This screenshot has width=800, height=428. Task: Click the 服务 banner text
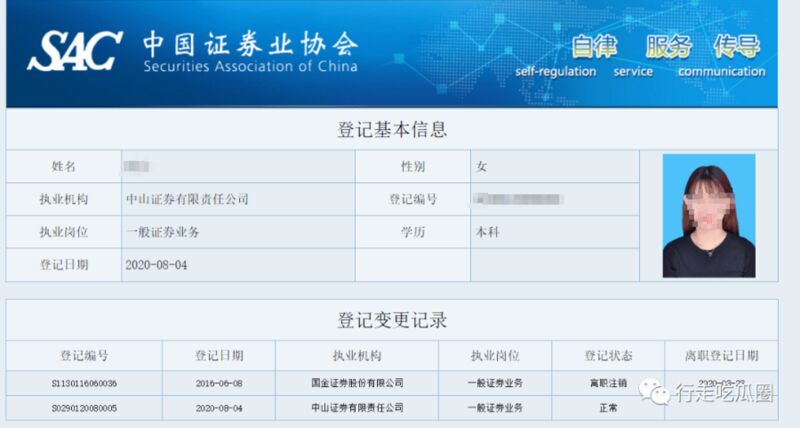pos(668,46)
